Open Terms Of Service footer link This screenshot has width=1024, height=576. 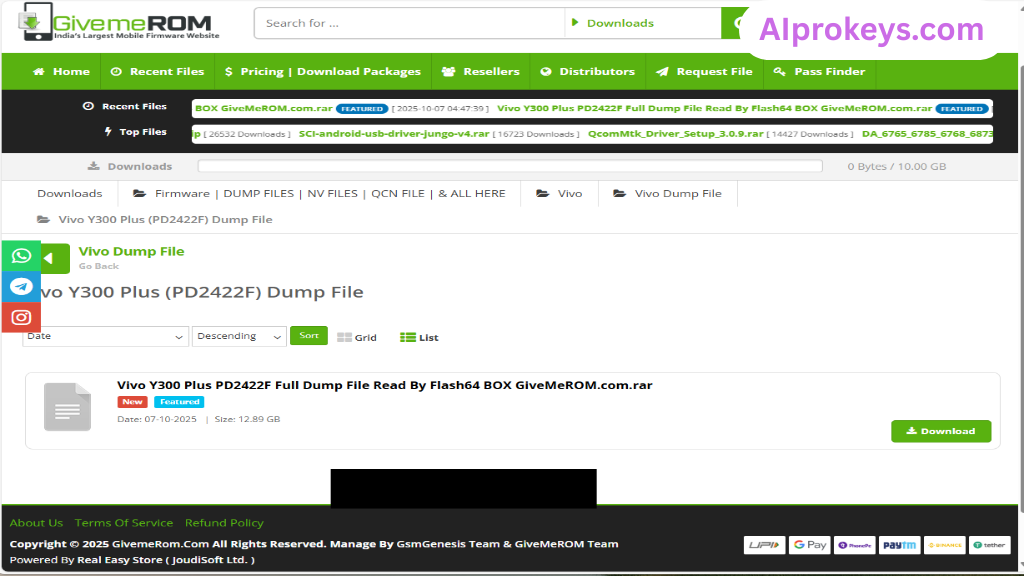(x=124, y=522)
